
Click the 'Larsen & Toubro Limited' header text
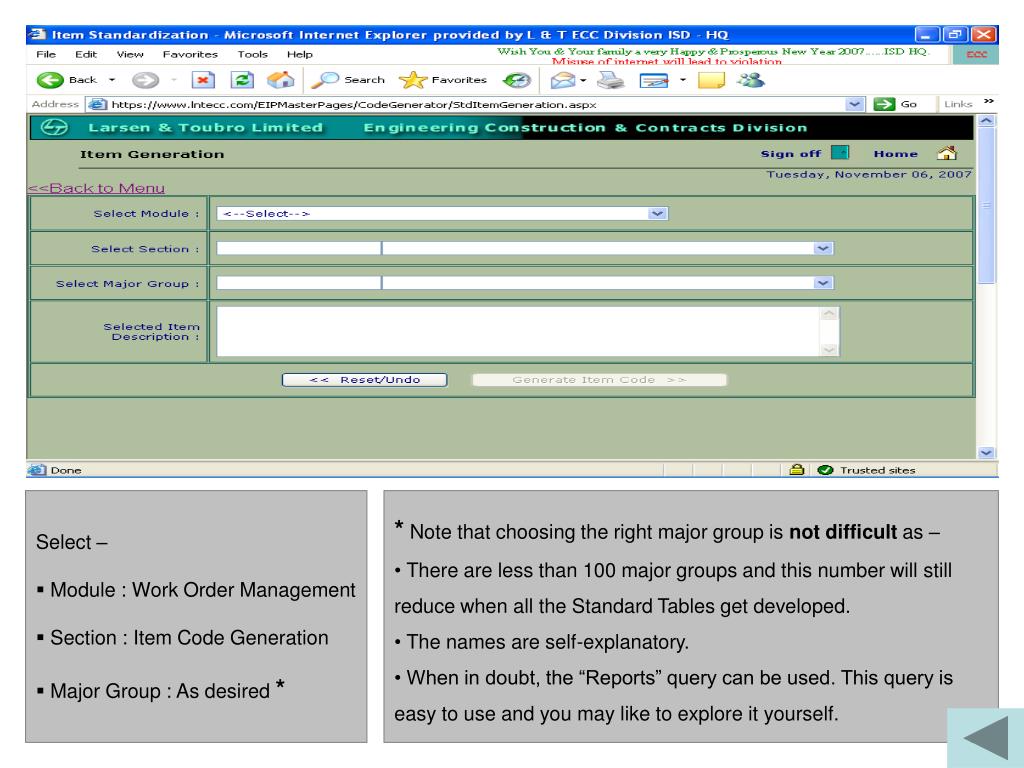[x=206, y=128]
